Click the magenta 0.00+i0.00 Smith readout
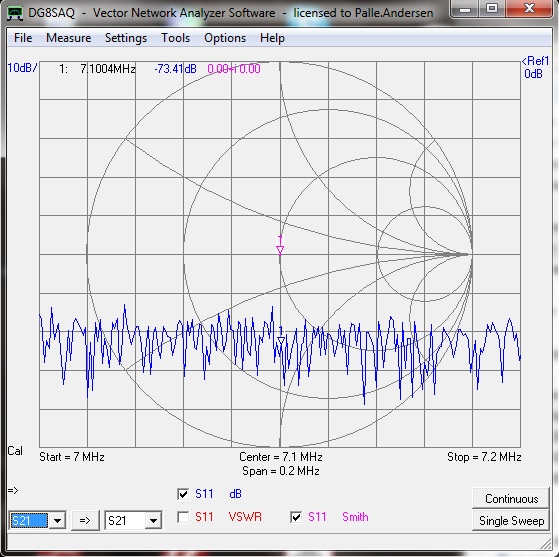The image size is (559, 557). pyautogui.click(x=234, y=68)
